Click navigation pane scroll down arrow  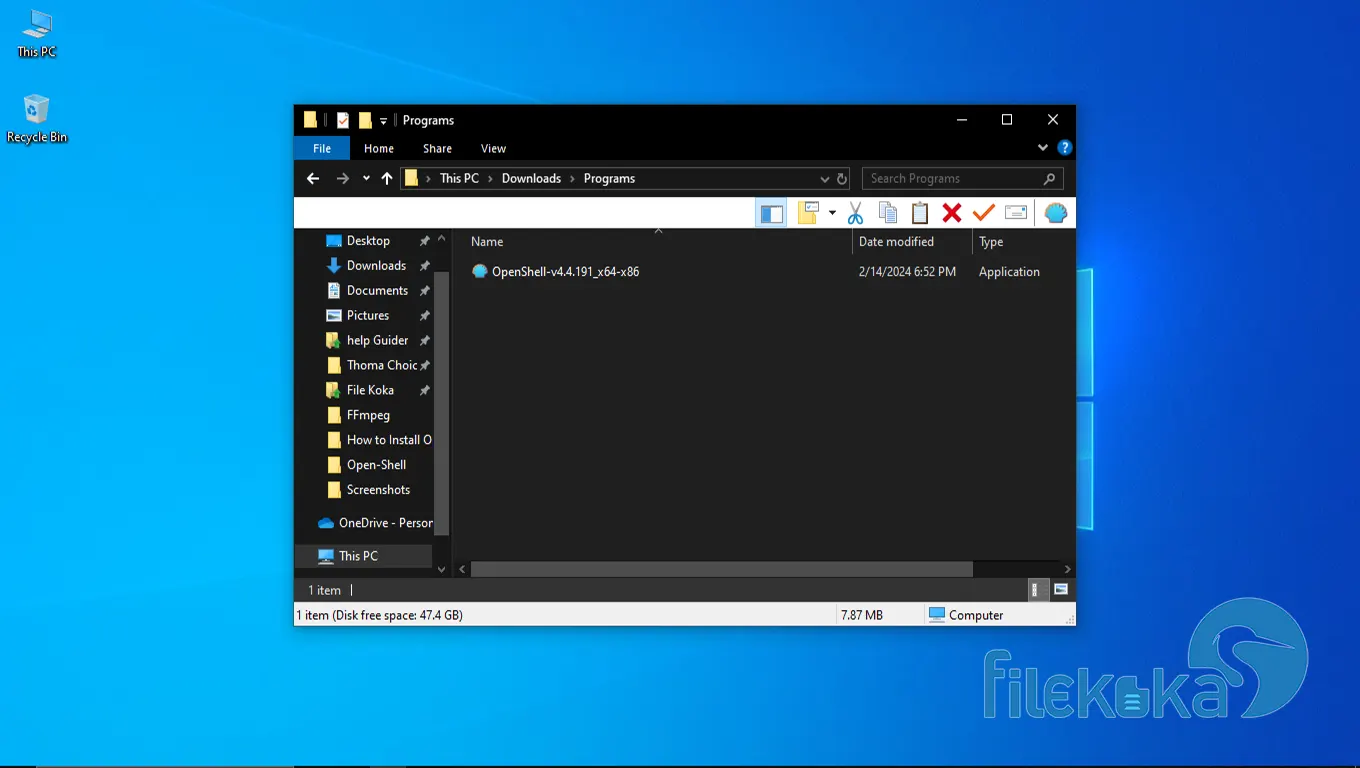point(442,570)
